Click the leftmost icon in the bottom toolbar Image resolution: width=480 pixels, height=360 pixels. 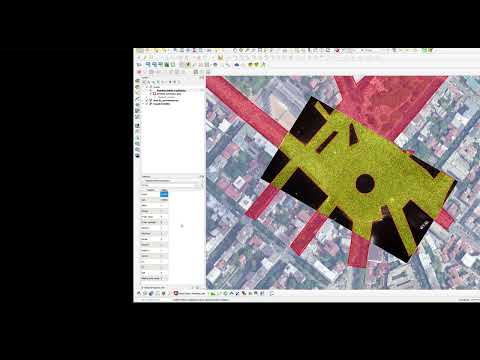139,293
